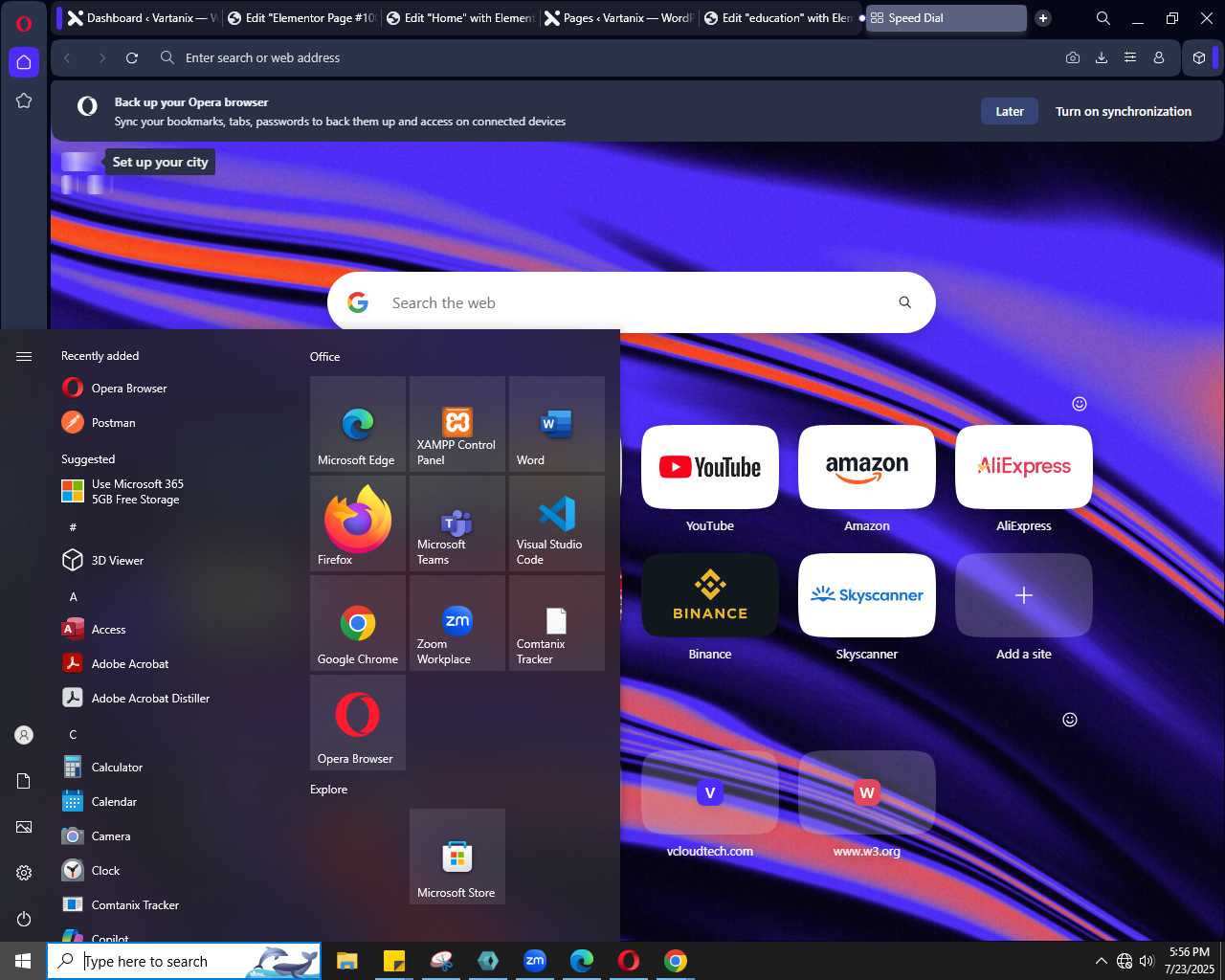Open www.w3.org suggestion tile

tap(867, 792)
